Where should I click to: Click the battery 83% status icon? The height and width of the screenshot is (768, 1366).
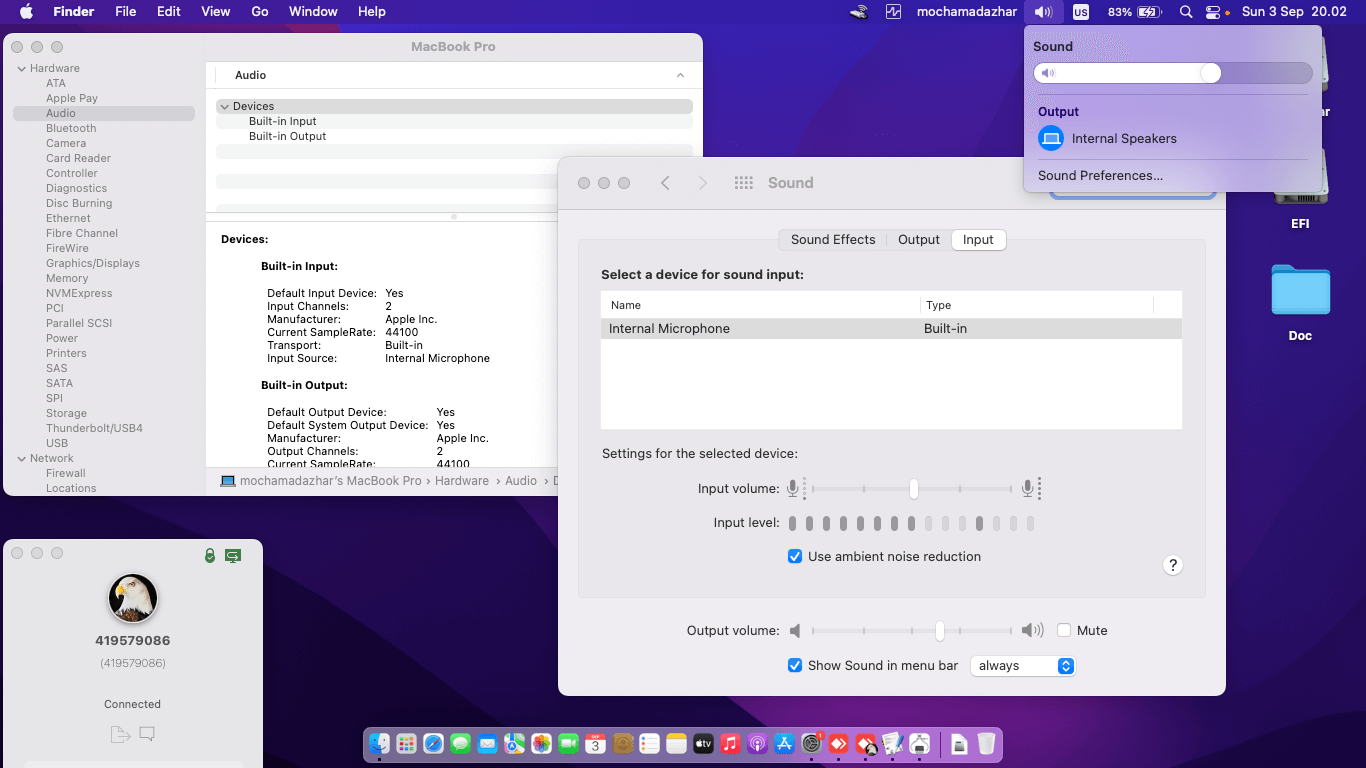tap(1134, 12)
